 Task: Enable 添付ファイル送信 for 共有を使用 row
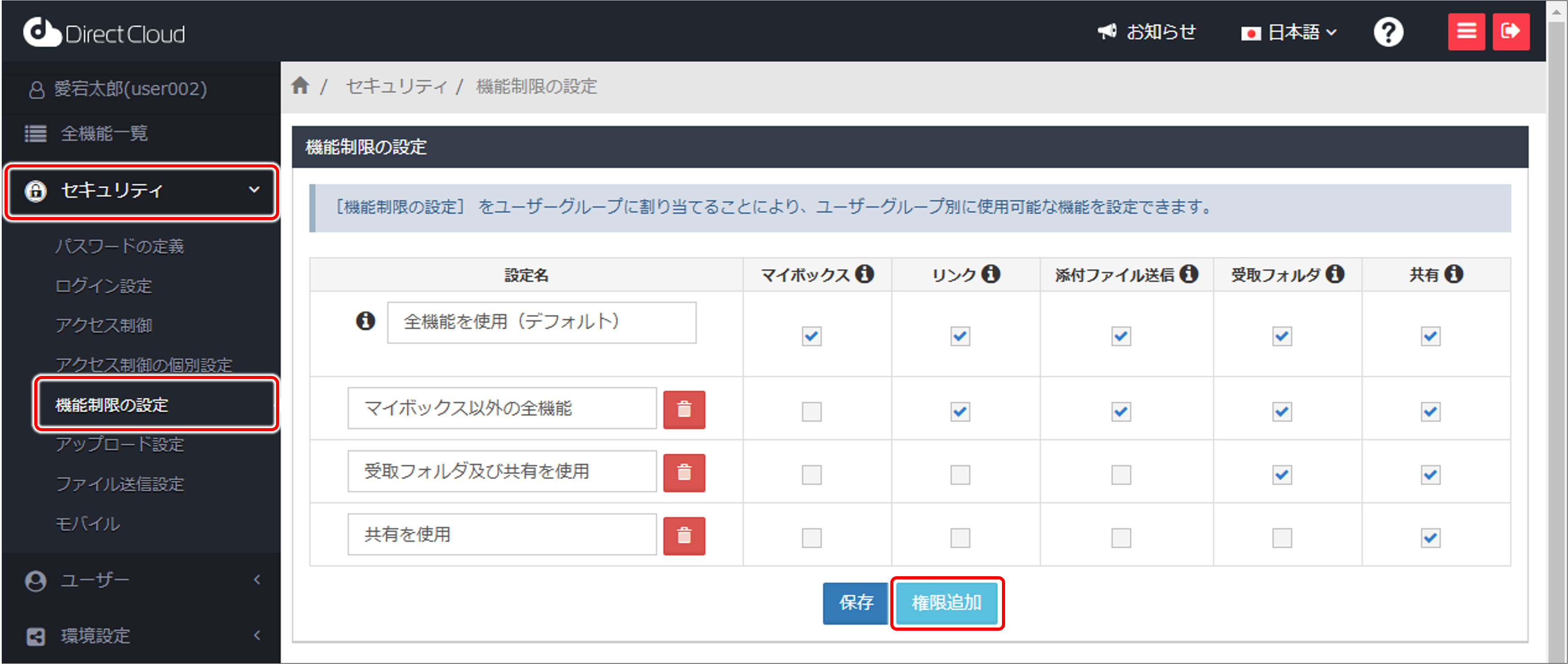[1120, 538]
